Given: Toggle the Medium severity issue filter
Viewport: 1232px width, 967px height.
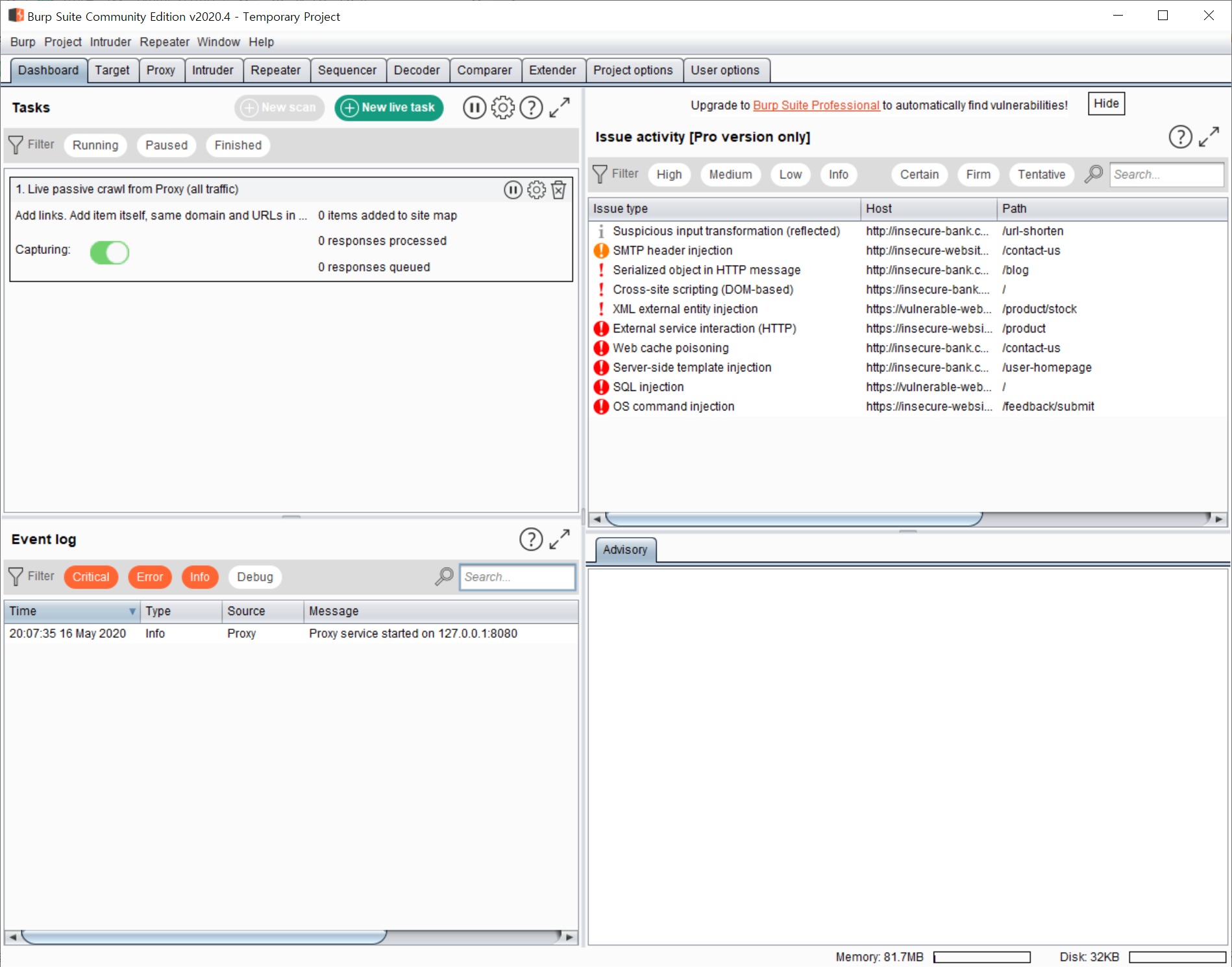Looking at the screenshot, I should [730, 174].
